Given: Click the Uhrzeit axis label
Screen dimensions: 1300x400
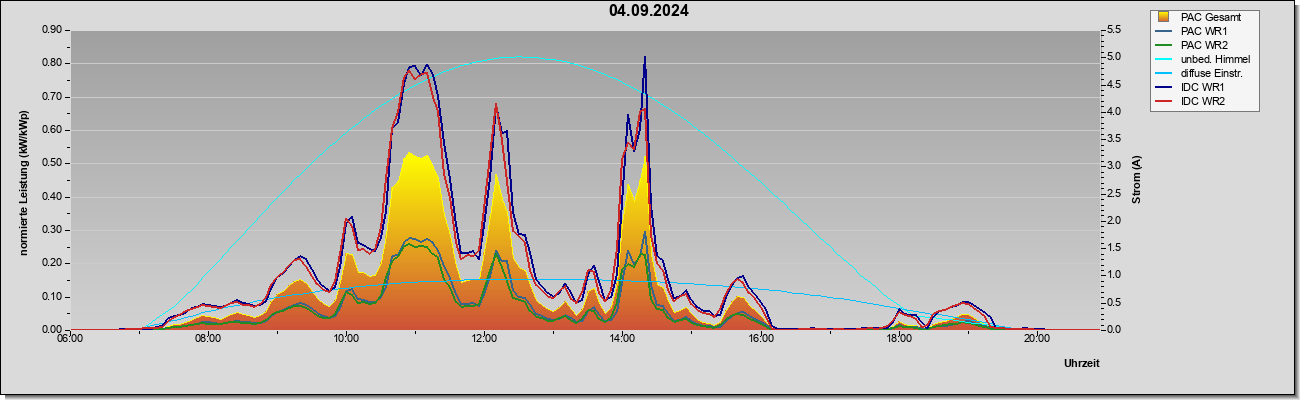Looking at the screenshot, I should (1081, 363).
